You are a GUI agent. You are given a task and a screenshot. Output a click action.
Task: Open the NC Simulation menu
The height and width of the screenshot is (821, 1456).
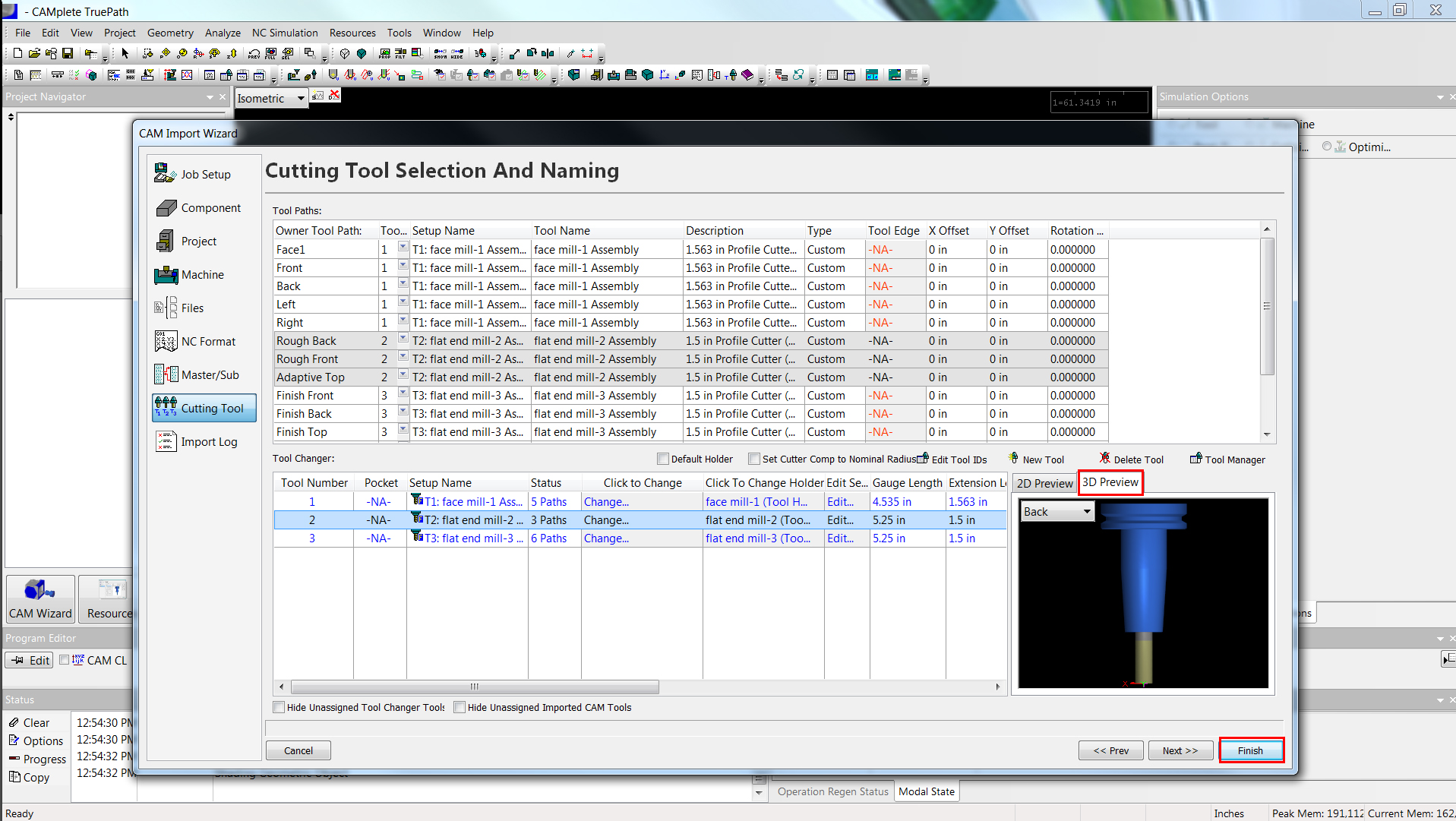coord(285,33)
